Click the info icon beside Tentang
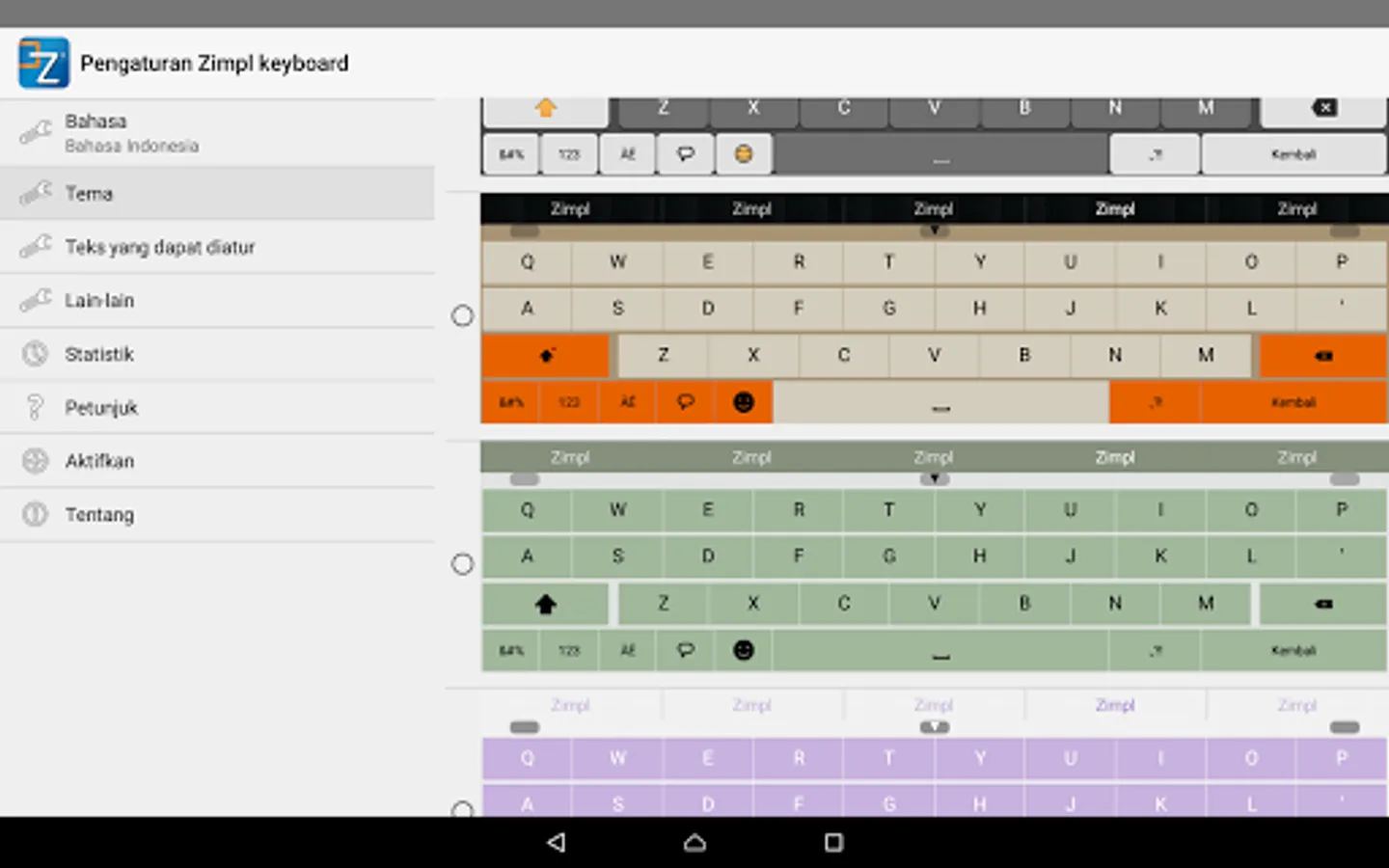 tap(36, 514)
